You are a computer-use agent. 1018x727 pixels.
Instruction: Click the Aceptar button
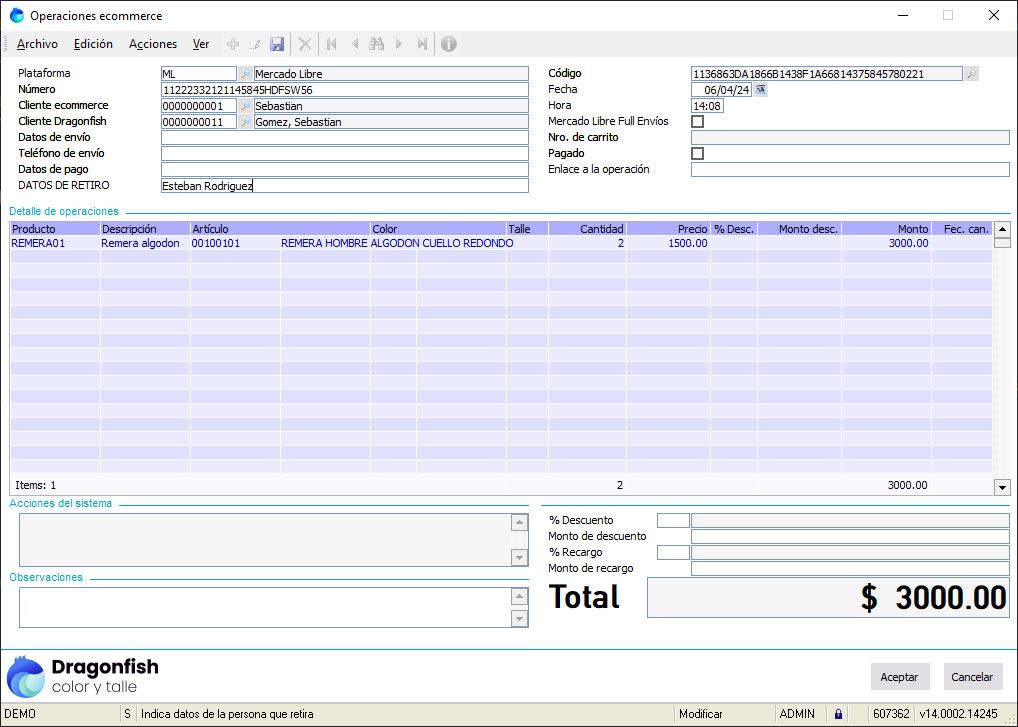899,677
